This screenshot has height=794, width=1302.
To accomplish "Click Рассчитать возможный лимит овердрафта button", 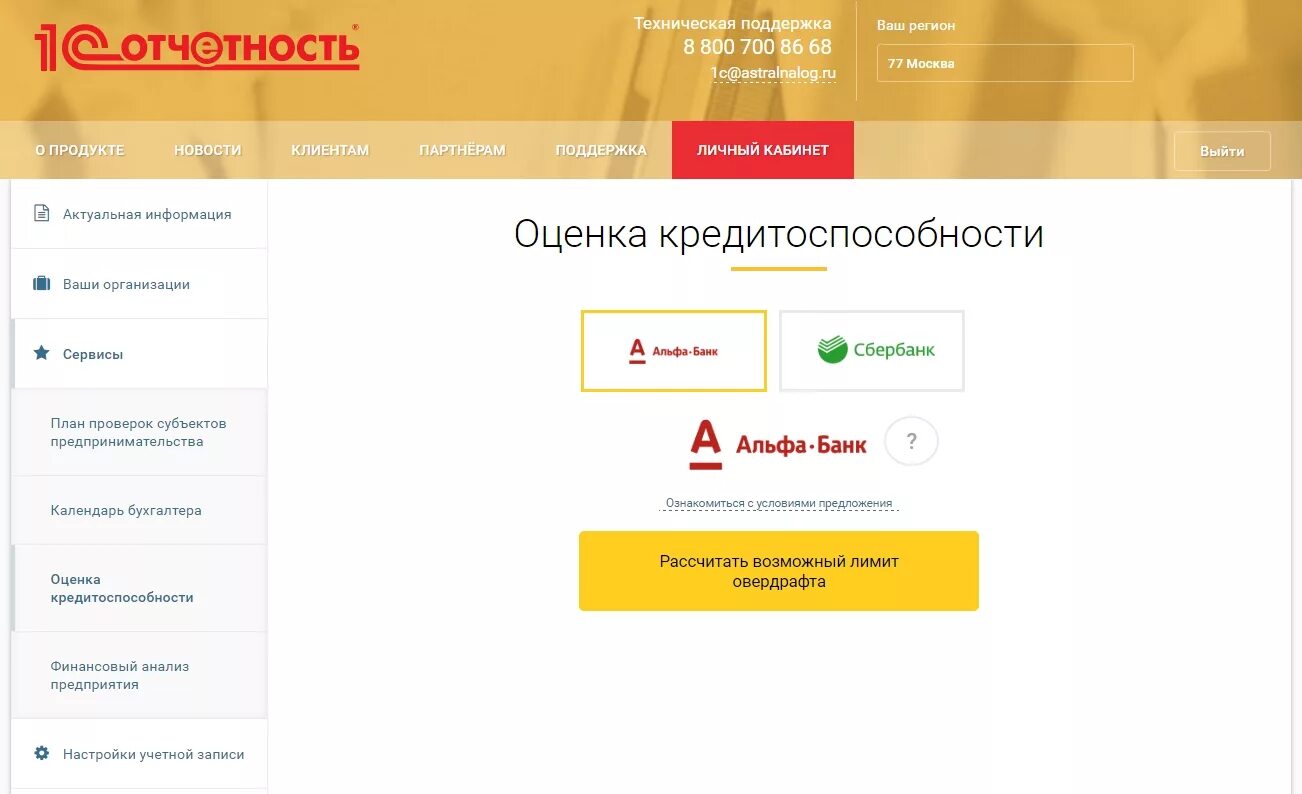I will point(779,571).
